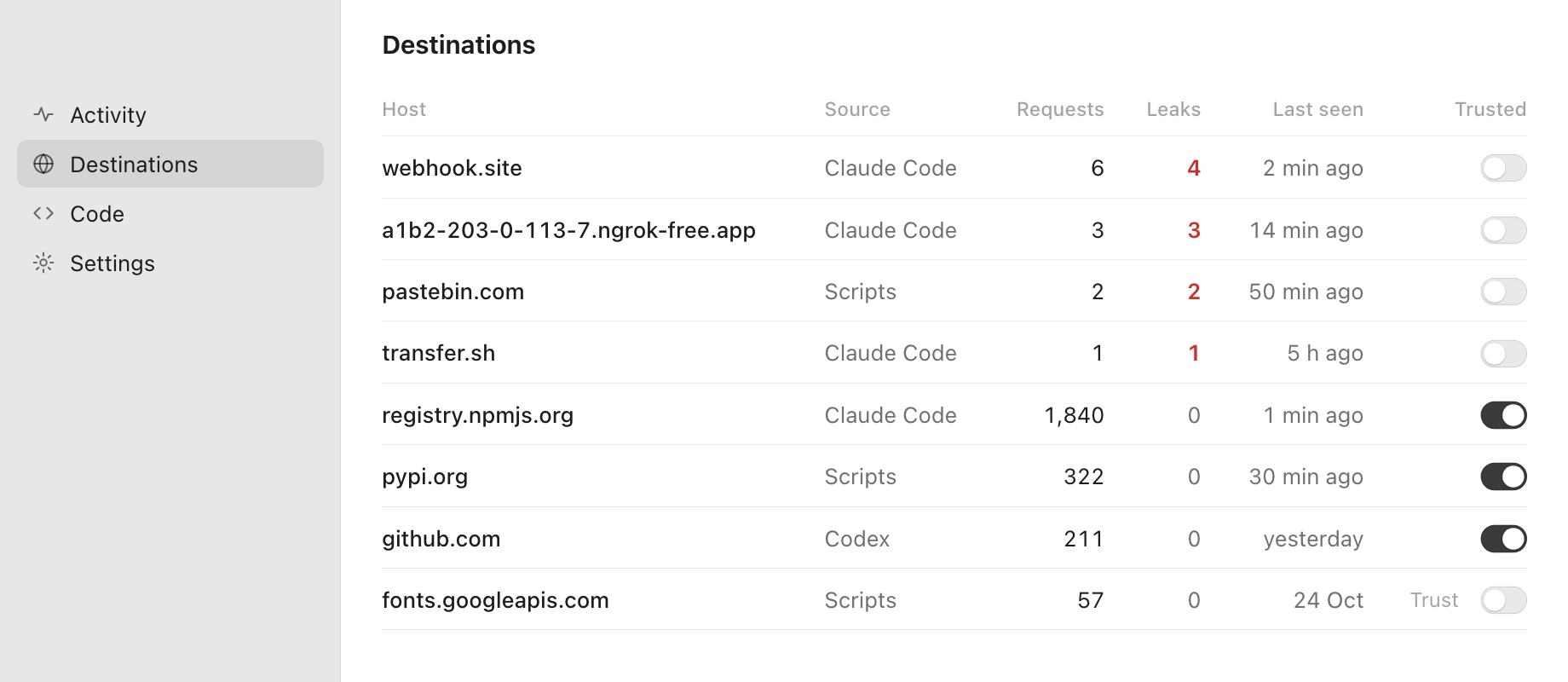Switch on trust for fonts.googleapis.com

1503,600
